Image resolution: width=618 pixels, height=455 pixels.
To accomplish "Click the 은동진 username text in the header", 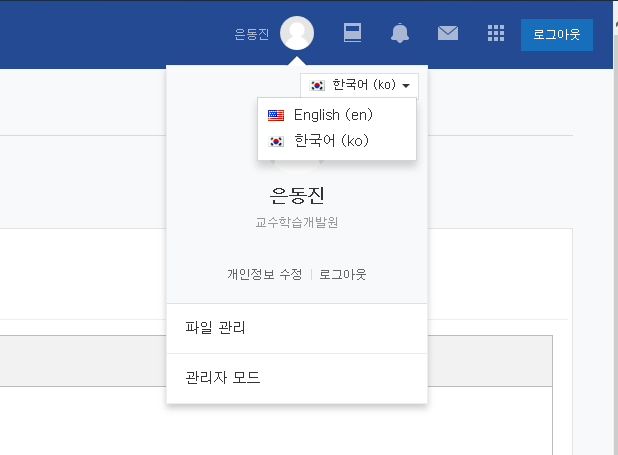I will coord(251,34).
